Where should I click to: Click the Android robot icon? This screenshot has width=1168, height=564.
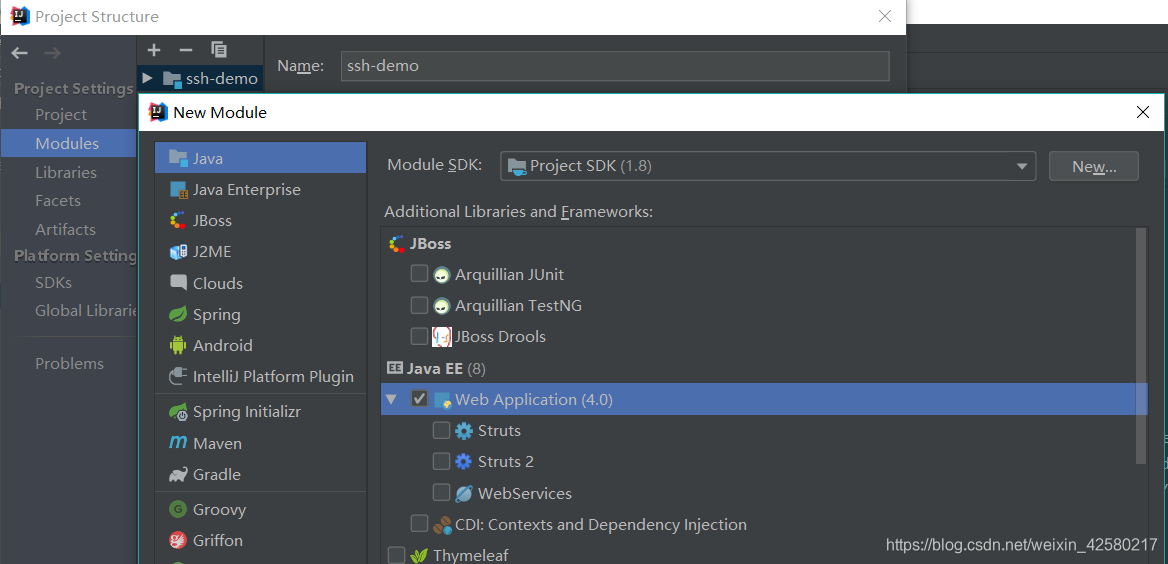tap(178, 345)
